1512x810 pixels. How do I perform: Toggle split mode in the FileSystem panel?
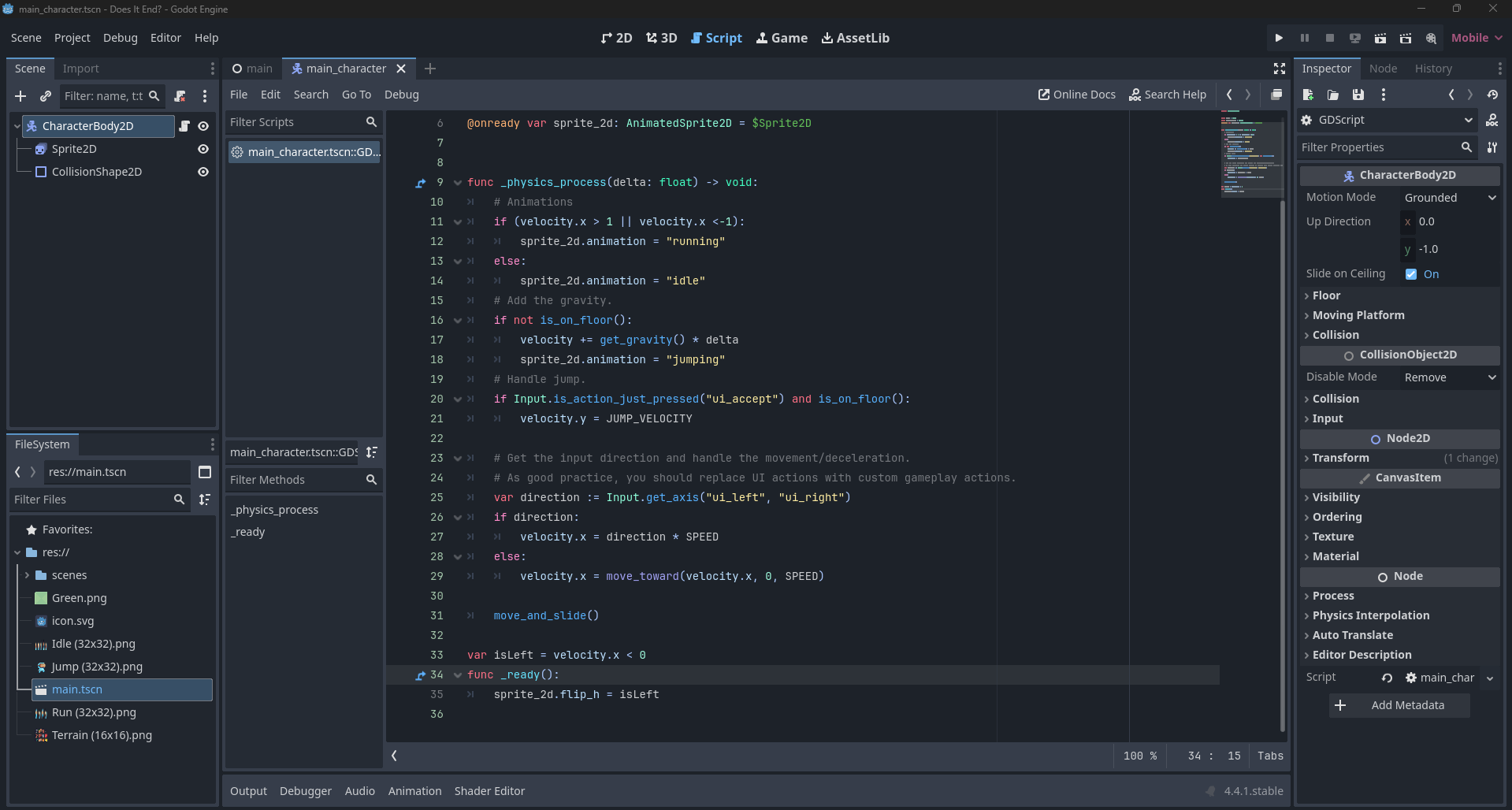[x=205, y=472]
